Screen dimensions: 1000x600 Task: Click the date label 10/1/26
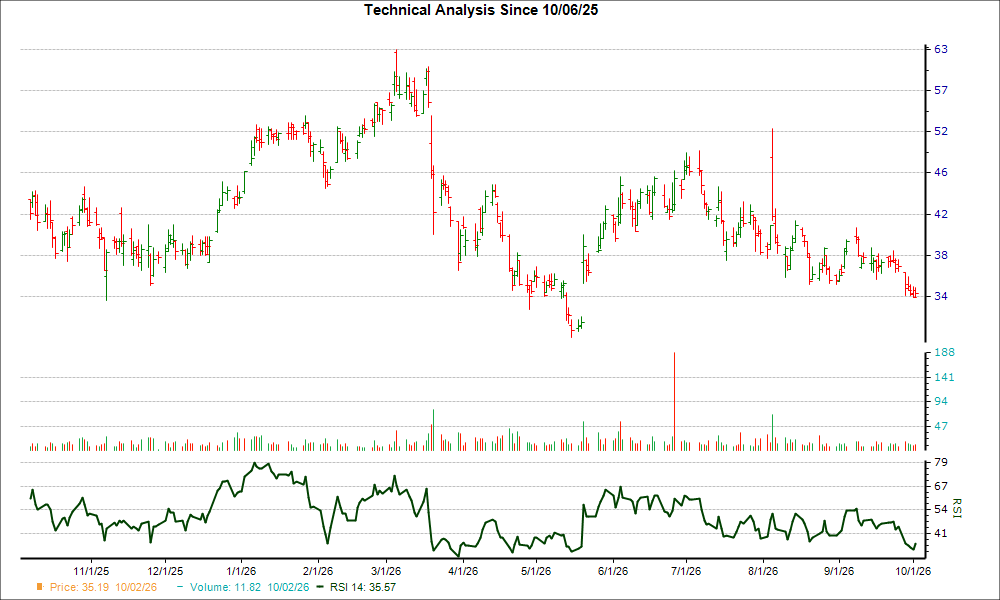tap(913, 571)
